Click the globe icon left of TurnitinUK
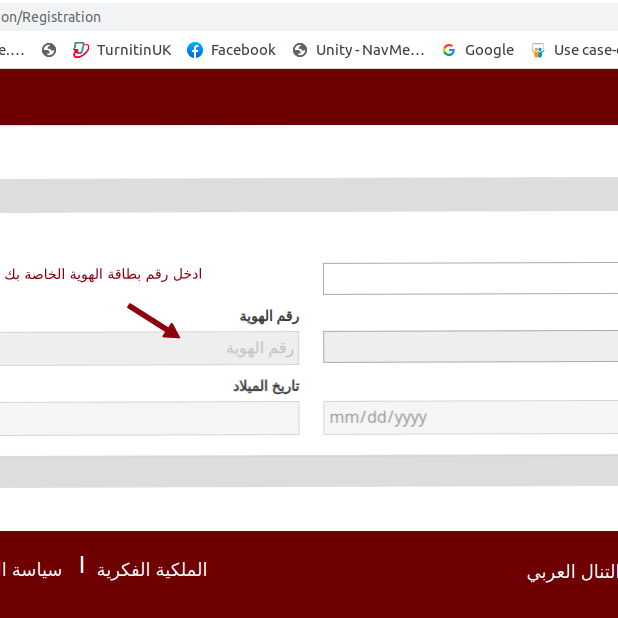The image size is (618, 618). 49,50
